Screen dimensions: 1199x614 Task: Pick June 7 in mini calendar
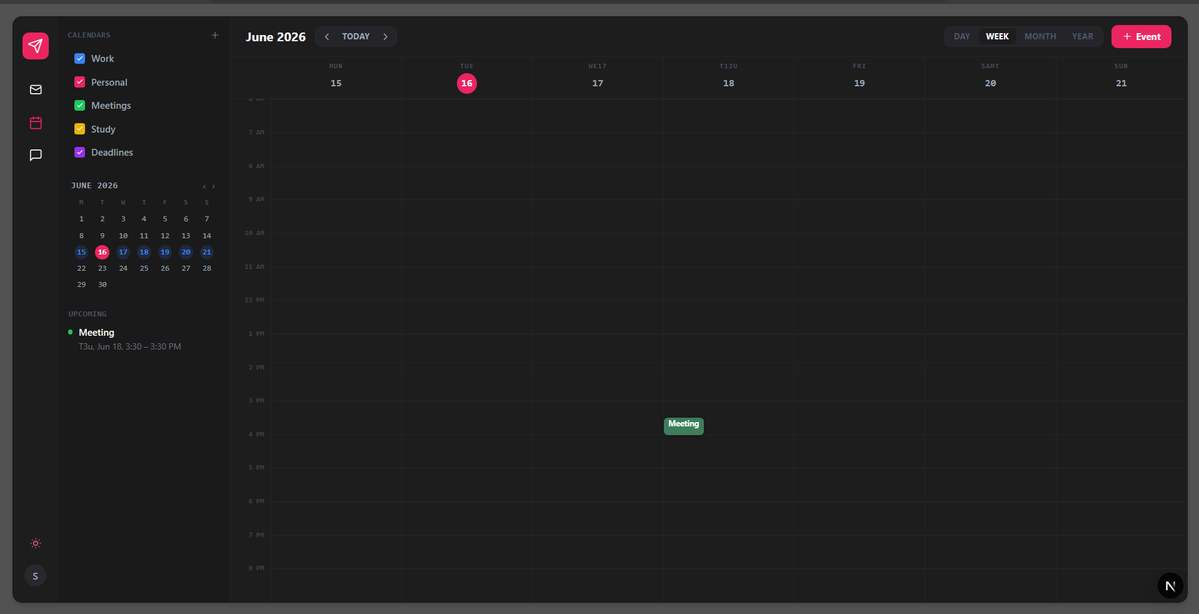(206, 219)
